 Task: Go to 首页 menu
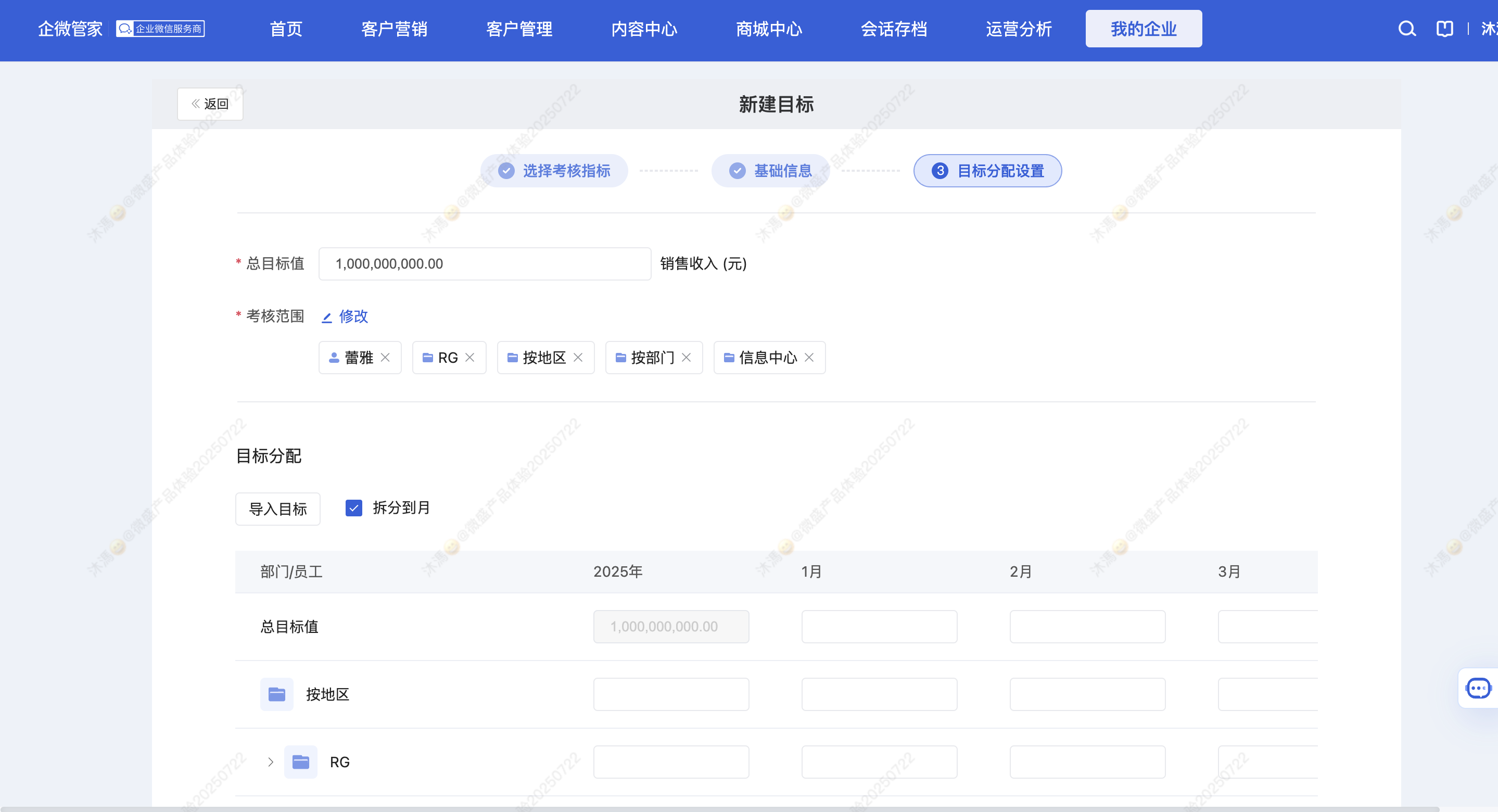pyautogui.click(x=286, y=29)
